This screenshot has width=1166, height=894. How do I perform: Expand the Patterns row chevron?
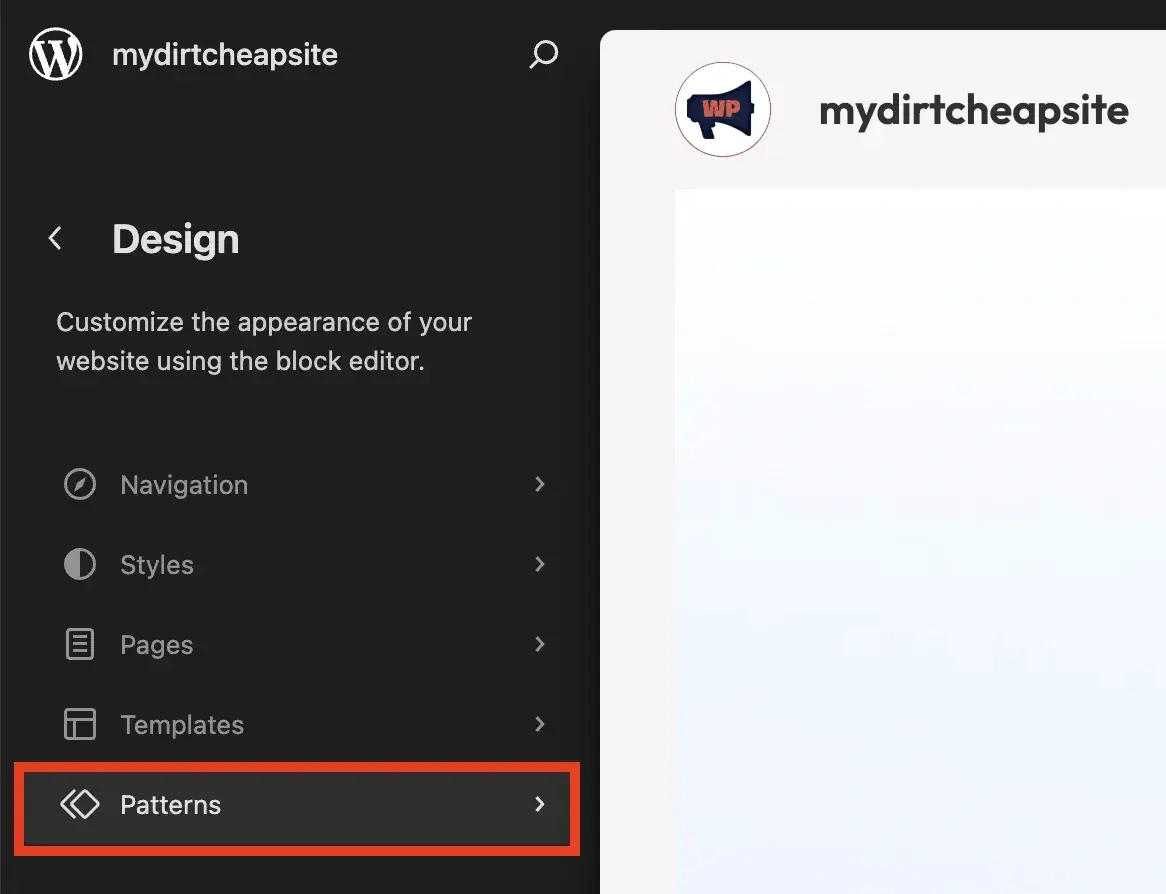tap(540, 805)
